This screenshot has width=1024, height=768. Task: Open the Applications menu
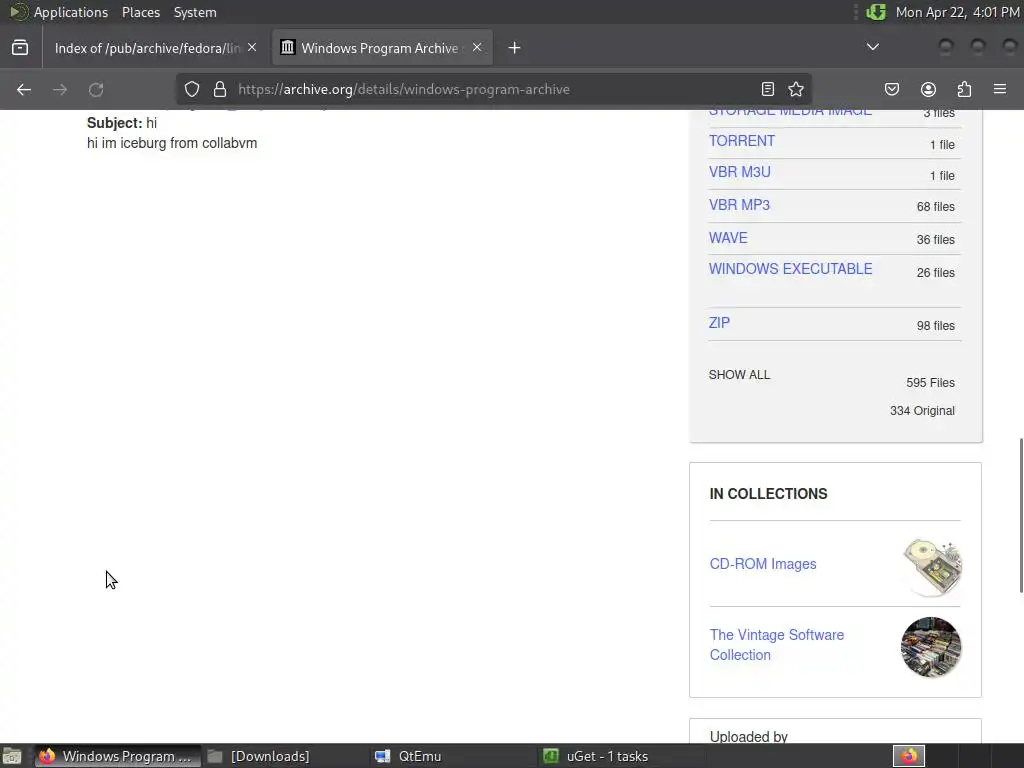click(x=71, y=12)
